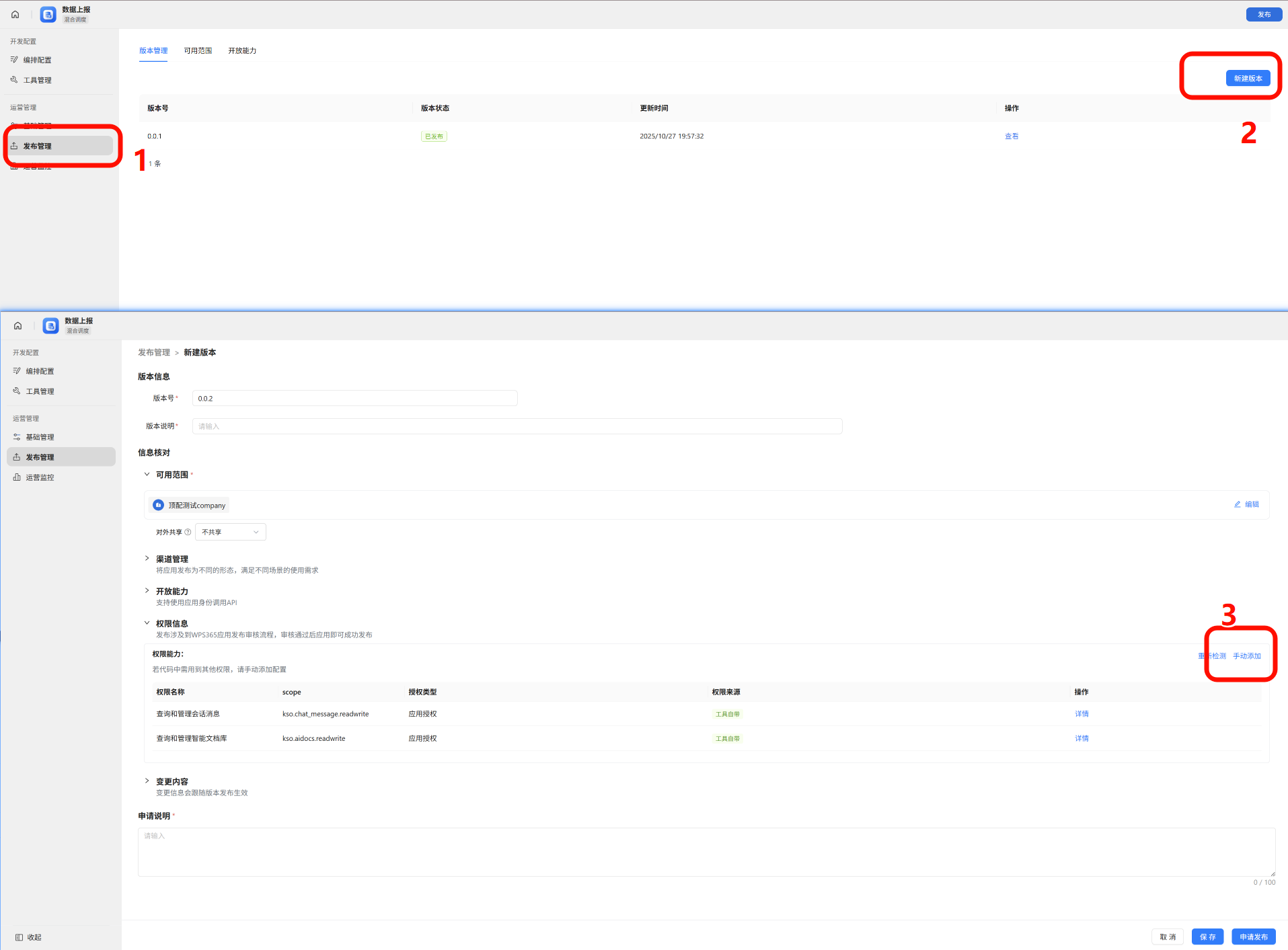
Task: Click the 版本说明 input field
Action: point(517,426)
